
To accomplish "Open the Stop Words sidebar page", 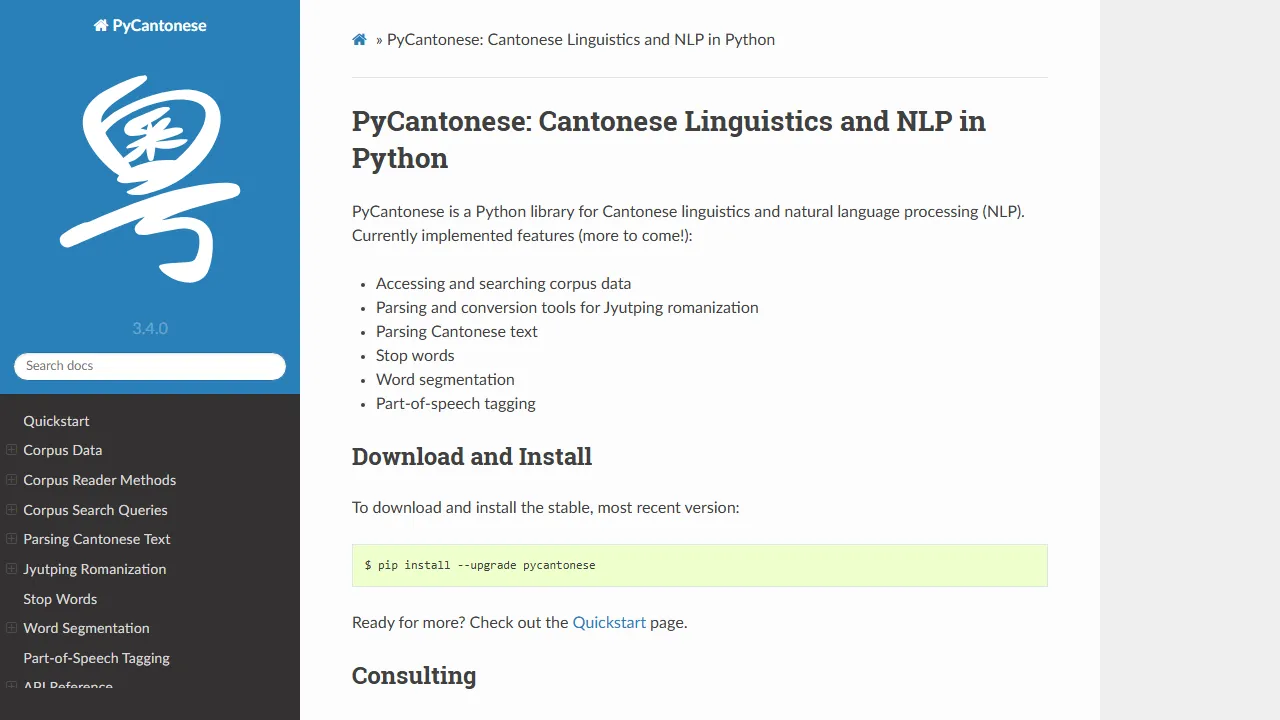I will coord(59,598).
